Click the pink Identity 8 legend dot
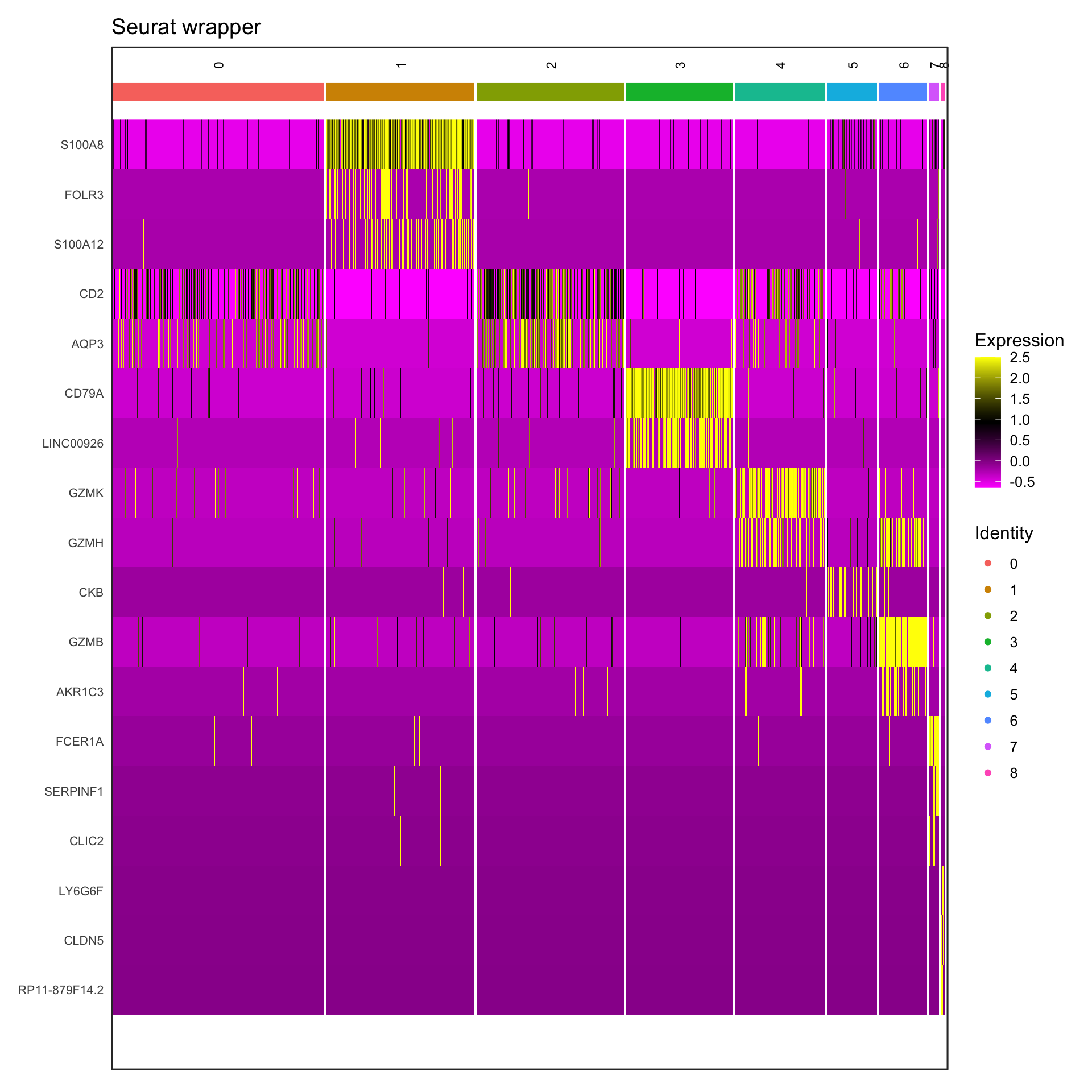1092x1092 pixels. [988, 772]
